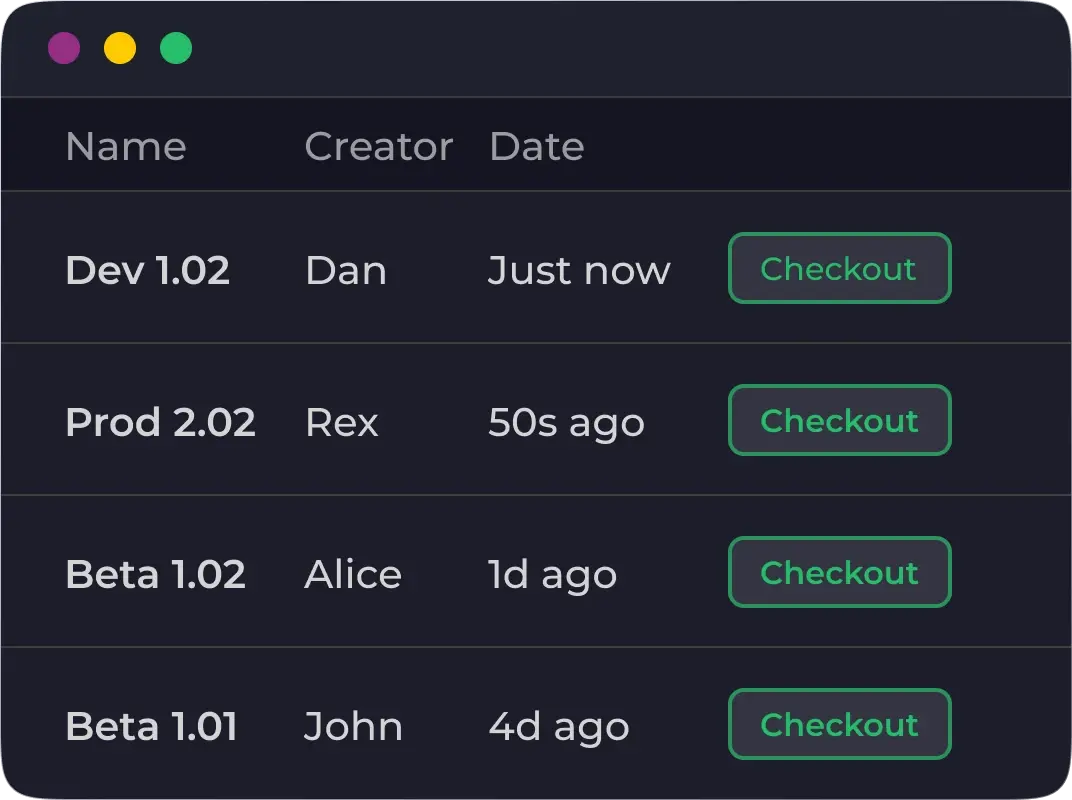Checkout the Beta 1.02 version
This screenshot has height=800, width=1072.
coord(839,572)
